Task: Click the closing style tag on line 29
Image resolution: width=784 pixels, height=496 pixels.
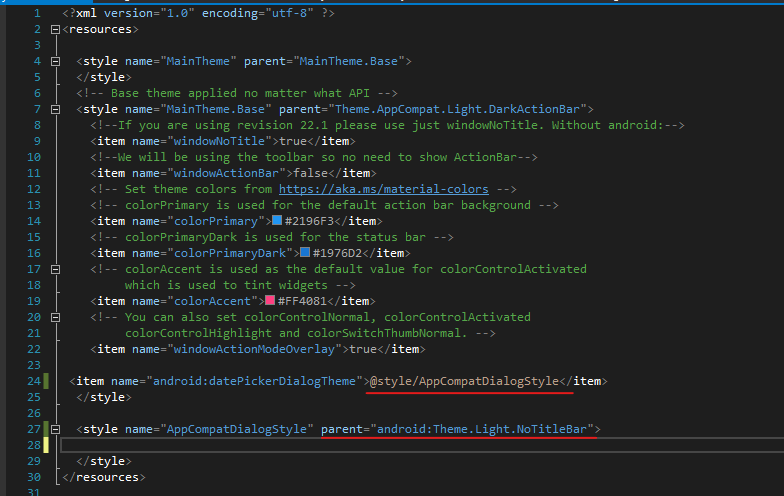Action: click(x=104, y=461)
